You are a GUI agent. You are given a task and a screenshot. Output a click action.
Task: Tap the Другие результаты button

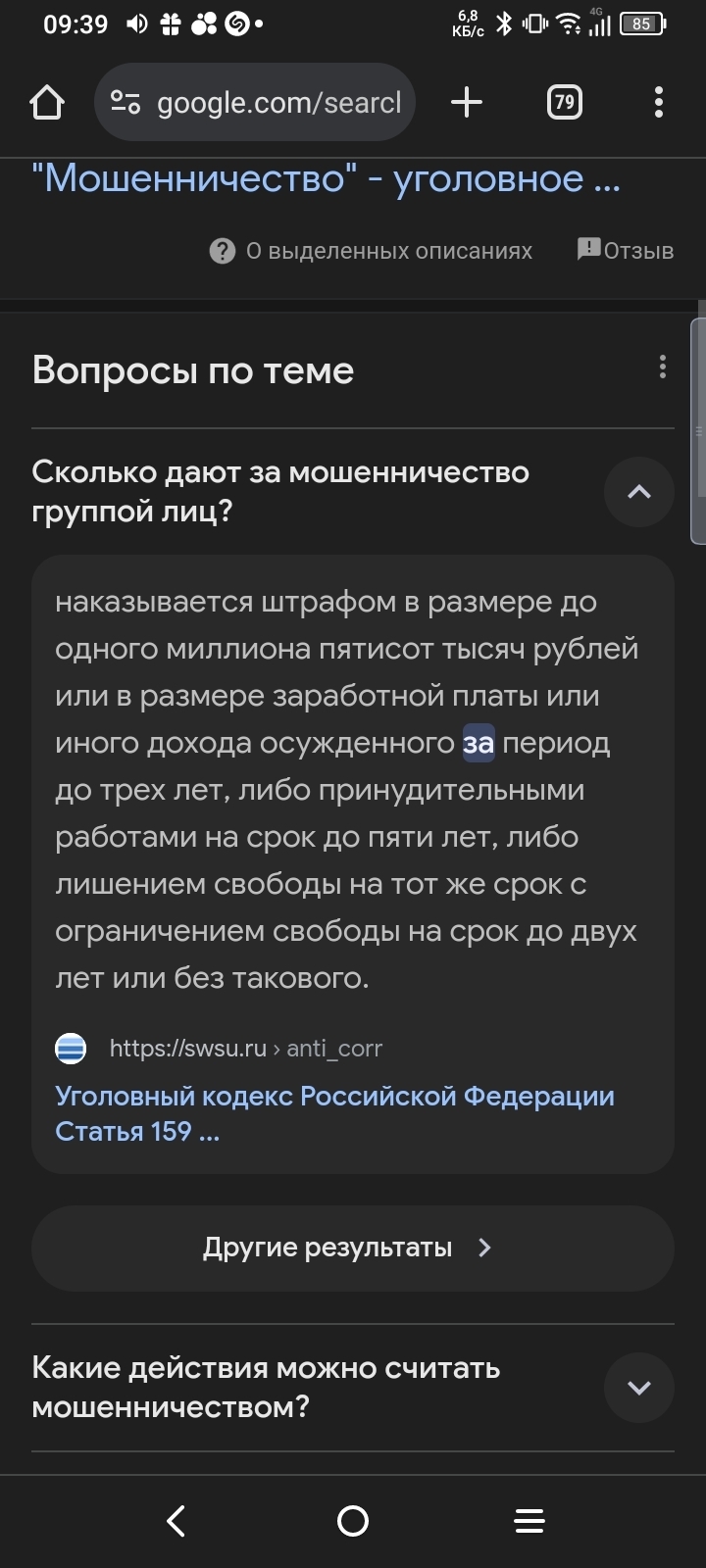(353, 1248)
